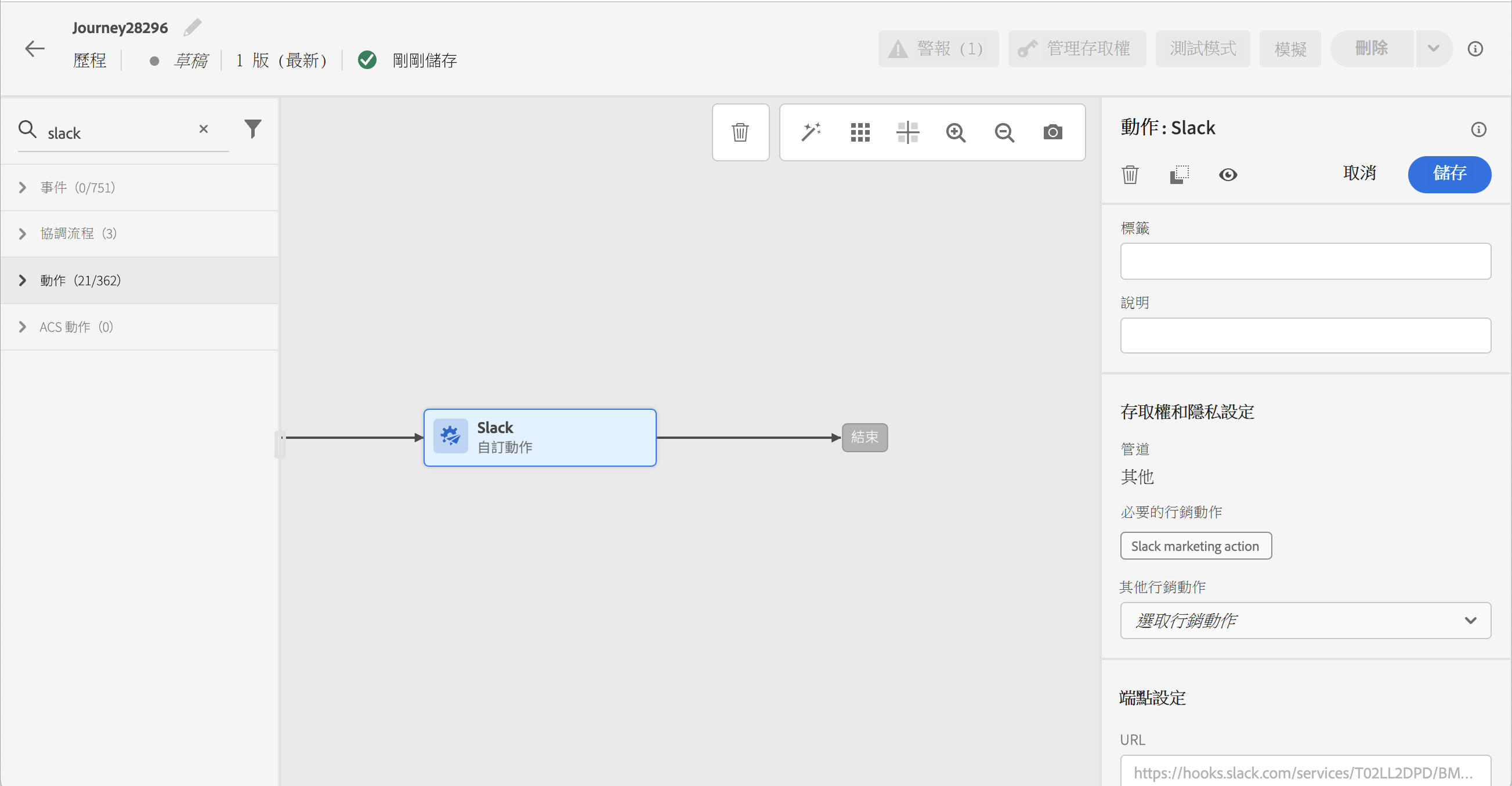
Task: Open the filter funnel in the palette
Action: [252, 129]
